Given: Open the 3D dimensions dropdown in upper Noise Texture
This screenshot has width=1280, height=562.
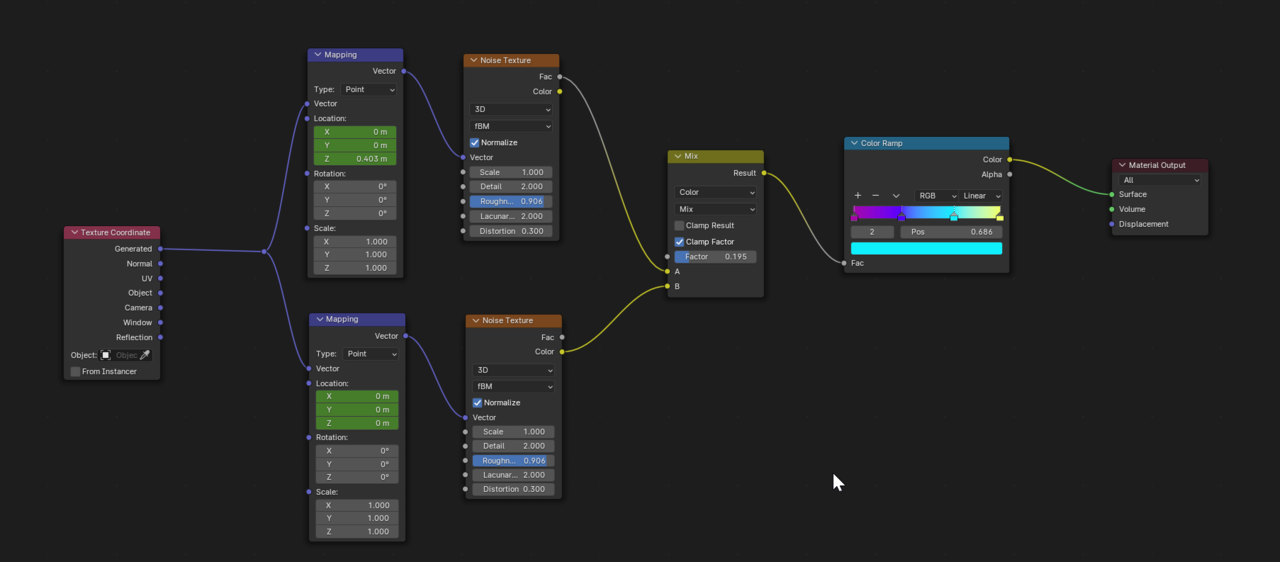Looking at the screenshot, I should [511, 110].
